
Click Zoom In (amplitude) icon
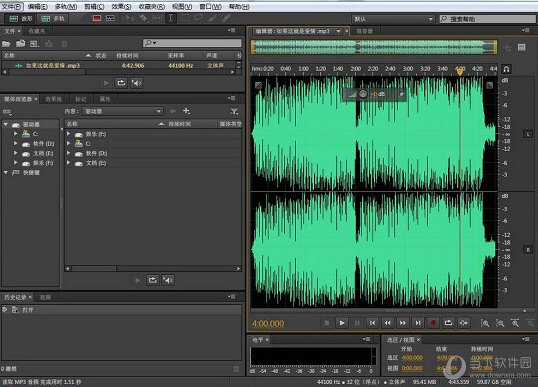point(485,323)
